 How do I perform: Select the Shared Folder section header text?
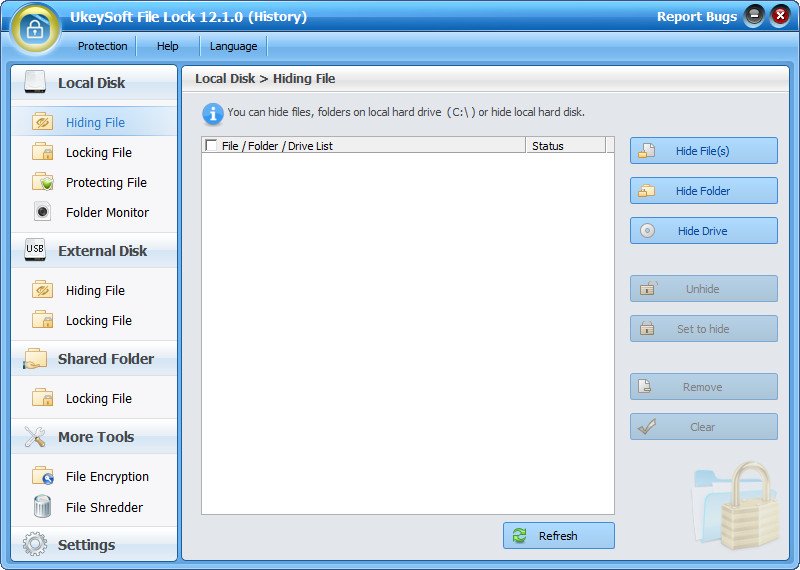106,359
